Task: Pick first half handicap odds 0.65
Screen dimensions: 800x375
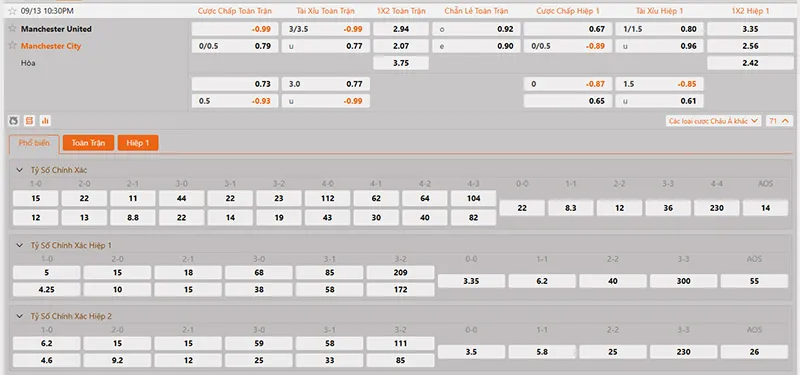Action: coord(568,101)
